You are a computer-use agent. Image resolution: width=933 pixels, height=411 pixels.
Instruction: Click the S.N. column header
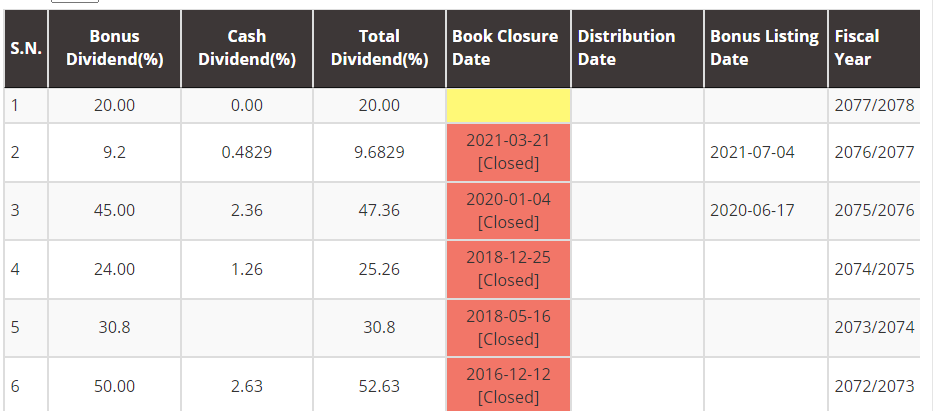(x=25, y=48)
